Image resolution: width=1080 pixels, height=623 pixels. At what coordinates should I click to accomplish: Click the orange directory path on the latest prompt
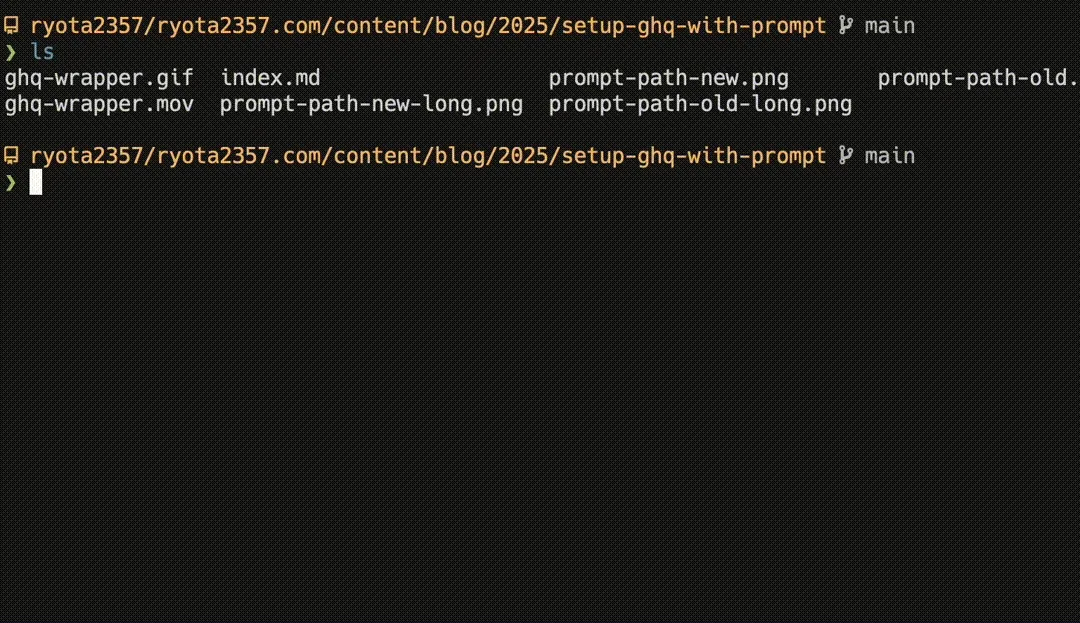428,156
